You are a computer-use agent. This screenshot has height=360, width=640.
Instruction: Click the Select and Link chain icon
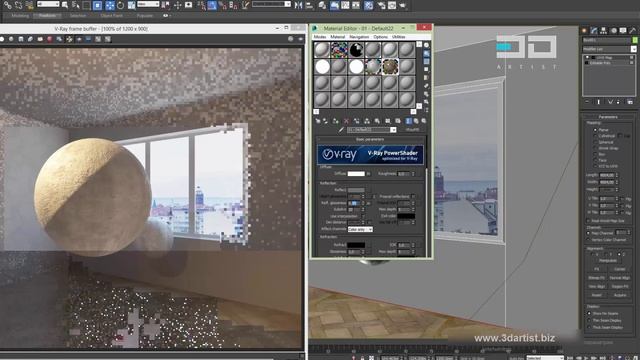(x=8, y=5)
